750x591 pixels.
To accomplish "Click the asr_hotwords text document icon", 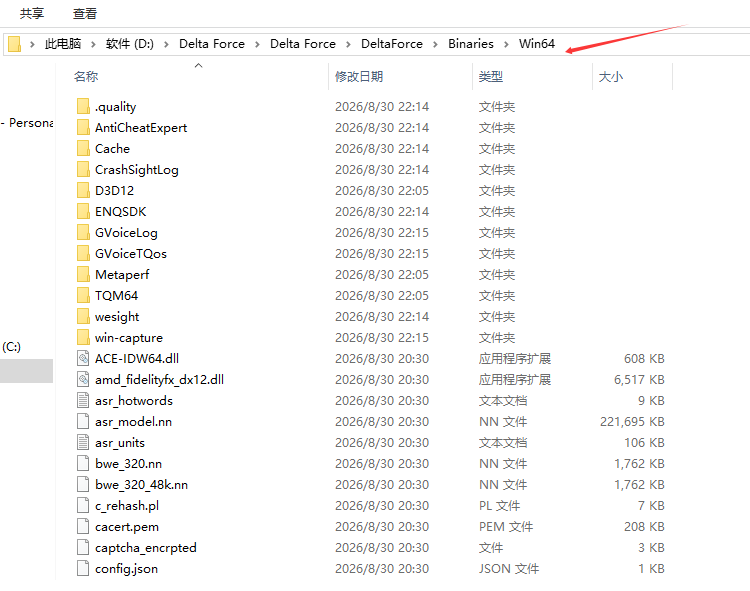I will coord(83,401).
